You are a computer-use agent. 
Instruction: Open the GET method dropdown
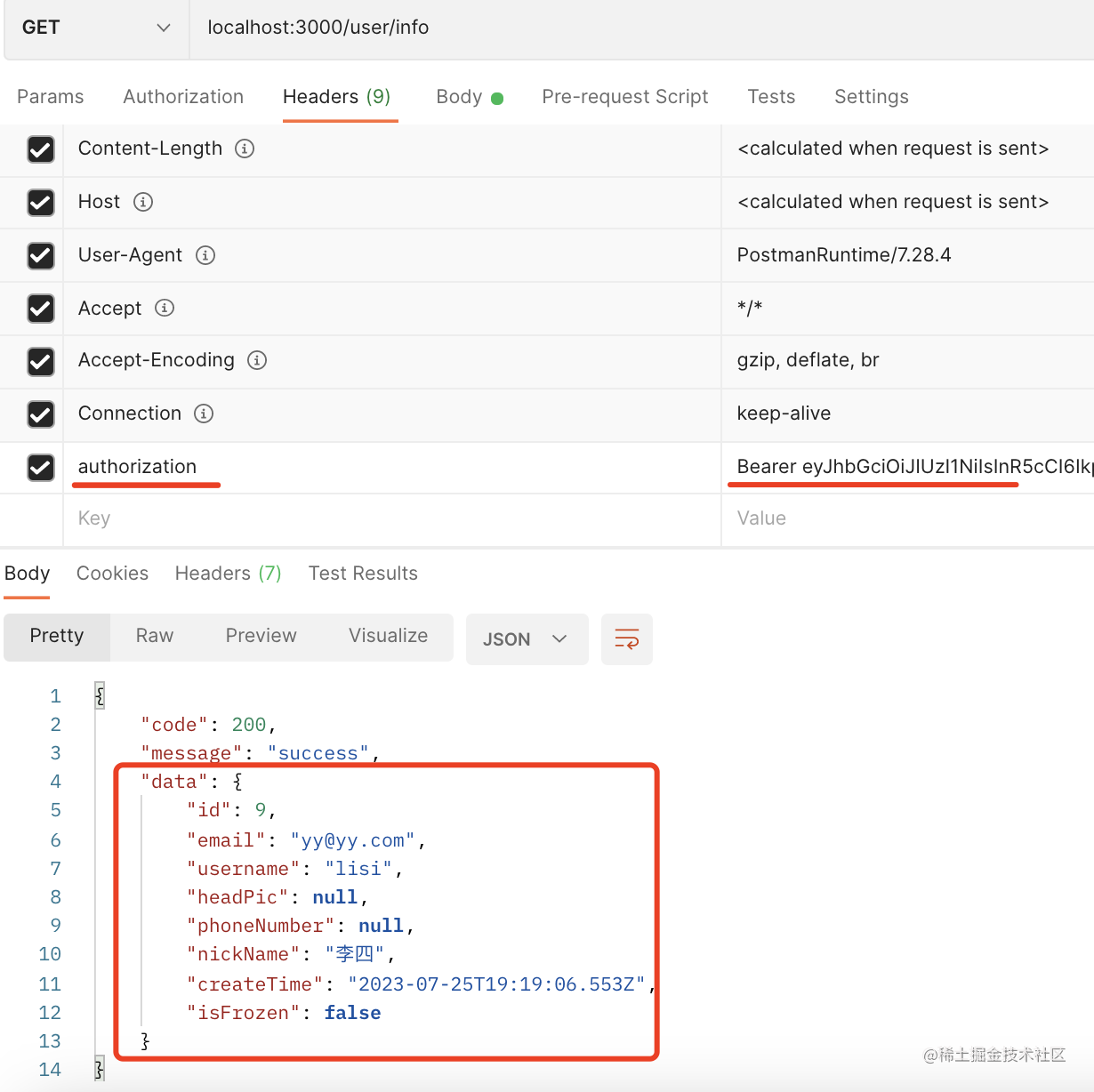click(x=95, y=28)
